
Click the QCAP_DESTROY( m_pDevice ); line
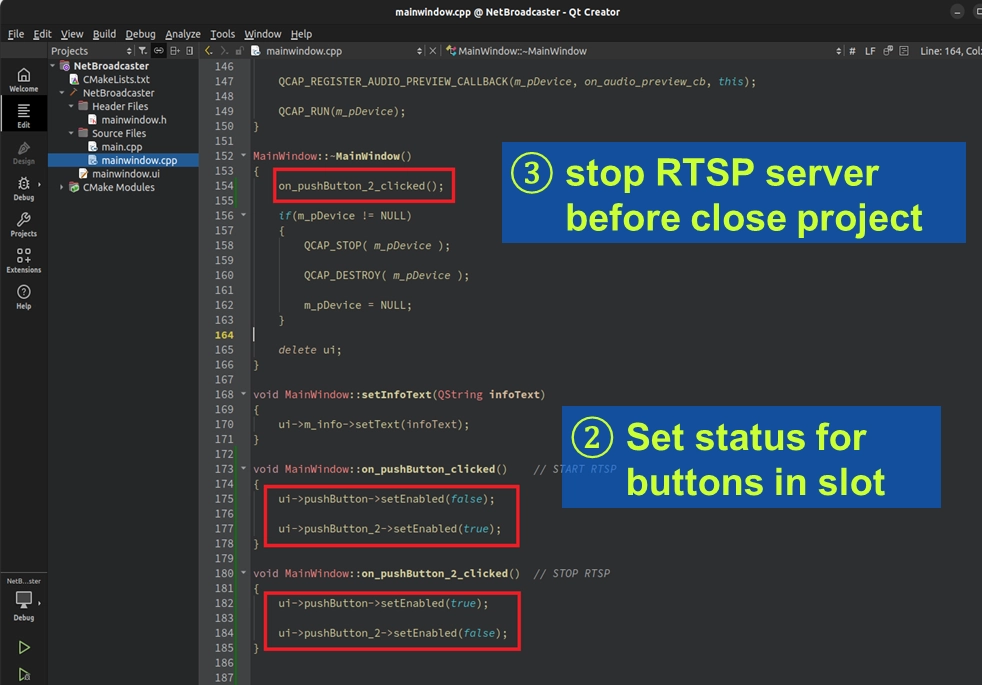(386, 276)
